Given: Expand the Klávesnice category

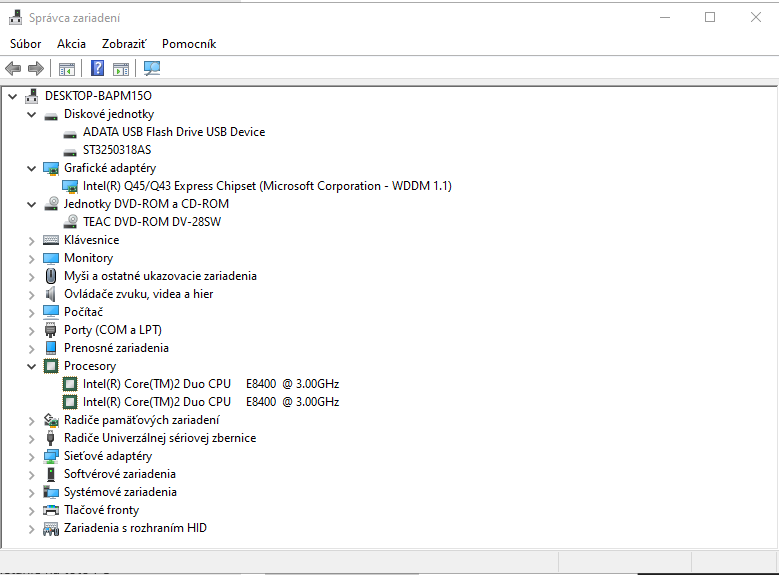Looking at the screenshot, I should click(32, 241).
